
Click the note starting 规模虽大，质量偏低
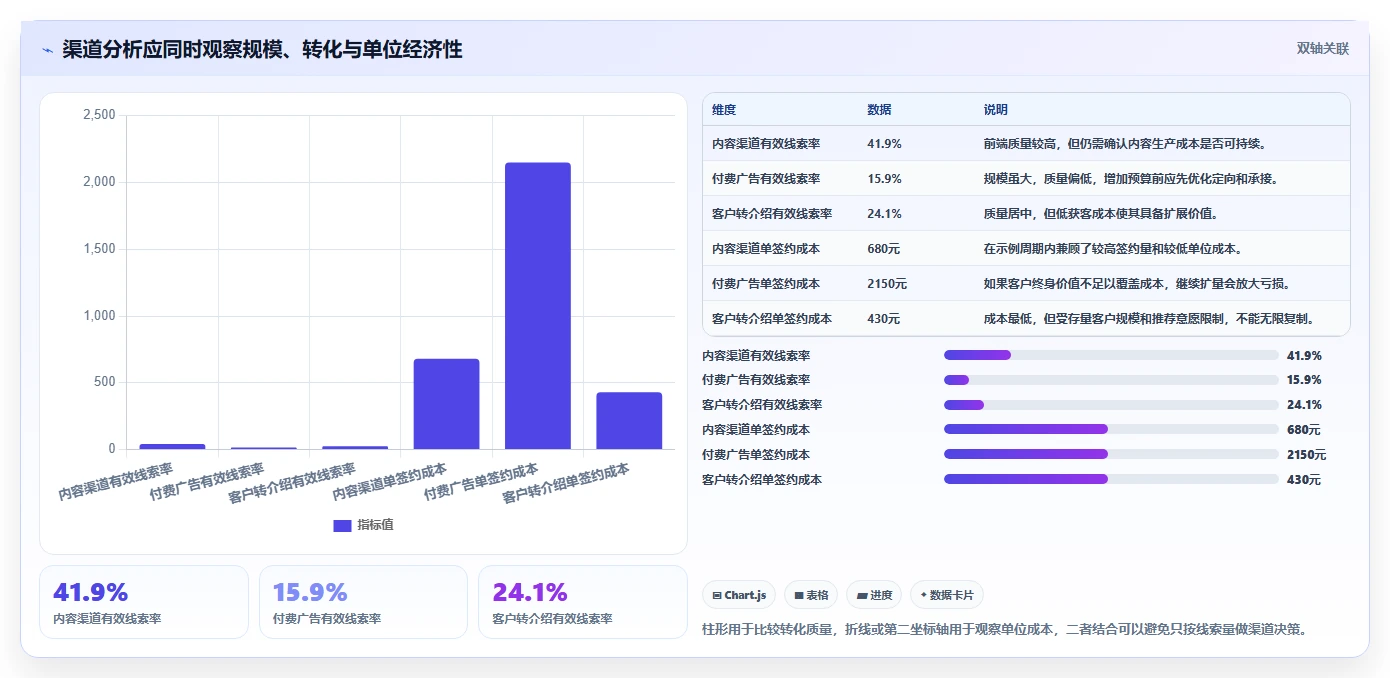(x=1131, y=179)
